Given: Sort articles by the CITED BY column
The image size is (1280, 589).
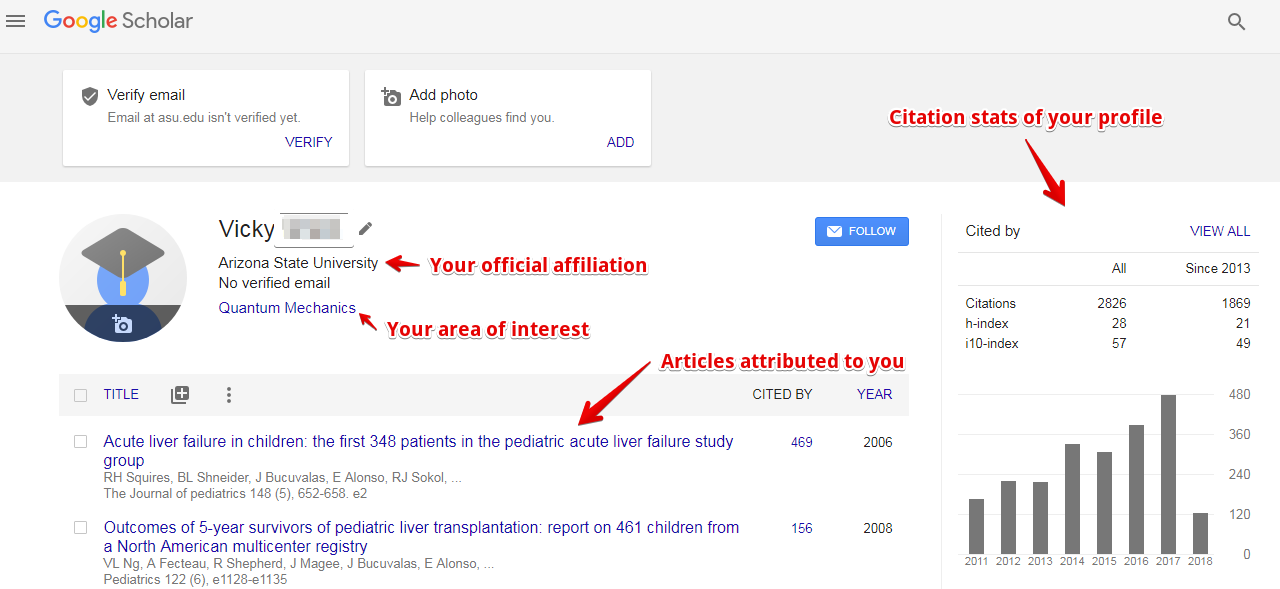Looking at the screenshot, I should click(782, 394).
